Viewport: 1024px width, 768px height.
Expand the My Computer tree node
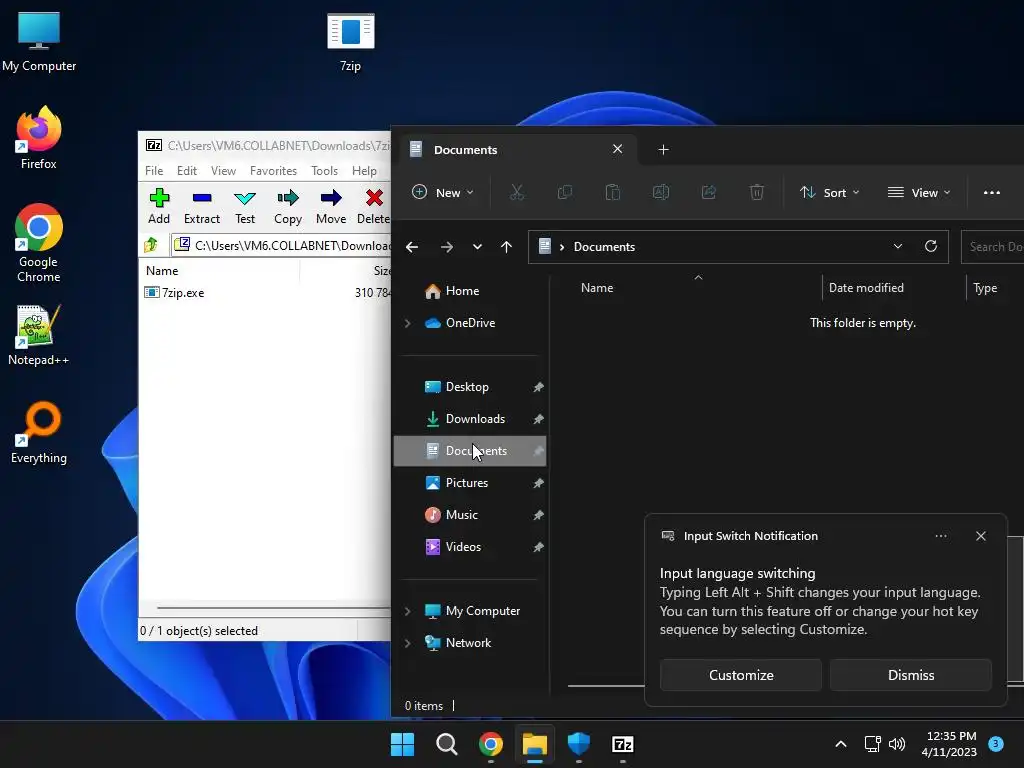click(x=408, y=611)
